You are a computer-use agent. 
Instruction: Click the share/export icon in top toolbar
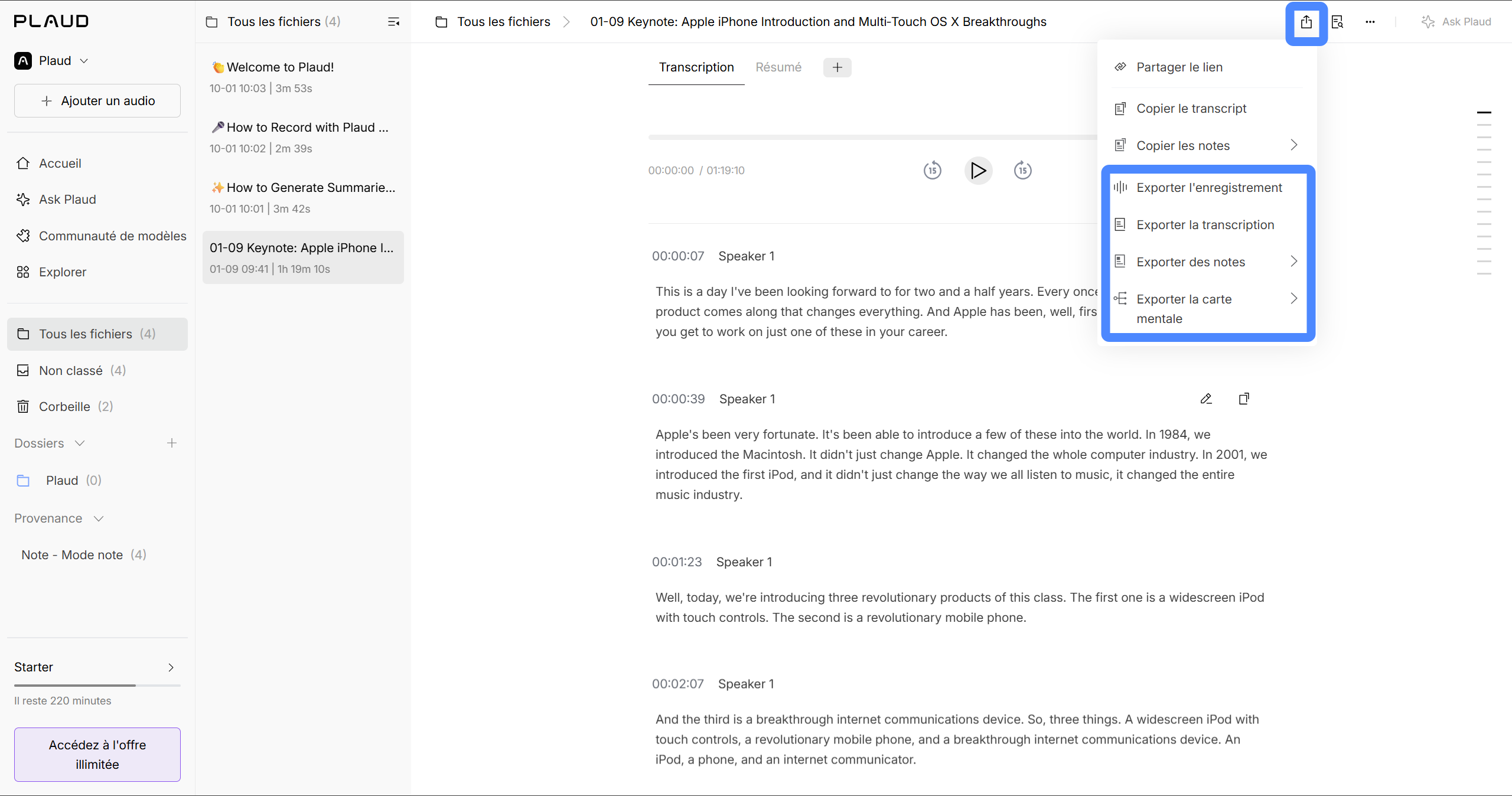tap(1306, 22)
